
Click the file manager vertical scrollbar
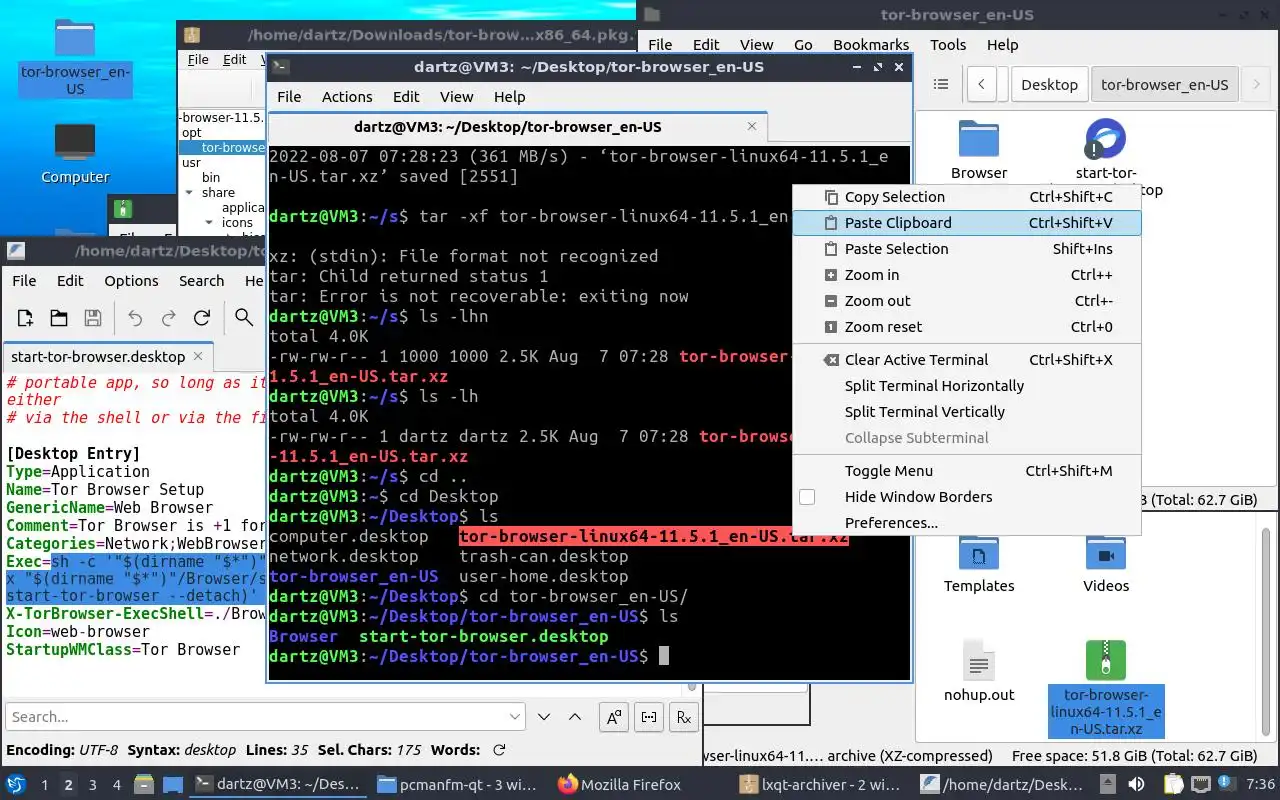coord(1265,634)
